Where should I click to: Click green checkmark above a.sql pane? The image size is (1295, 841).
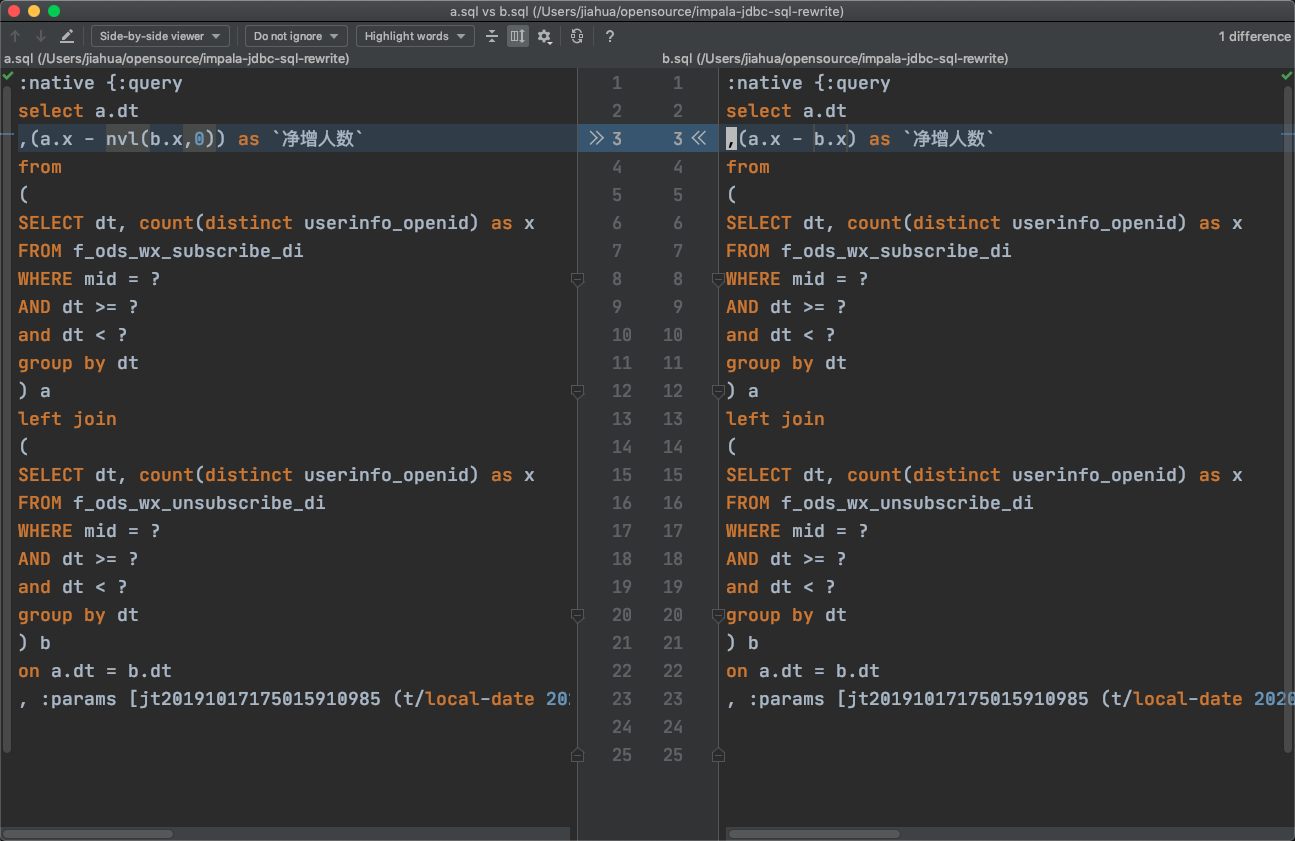click(8, 76)
